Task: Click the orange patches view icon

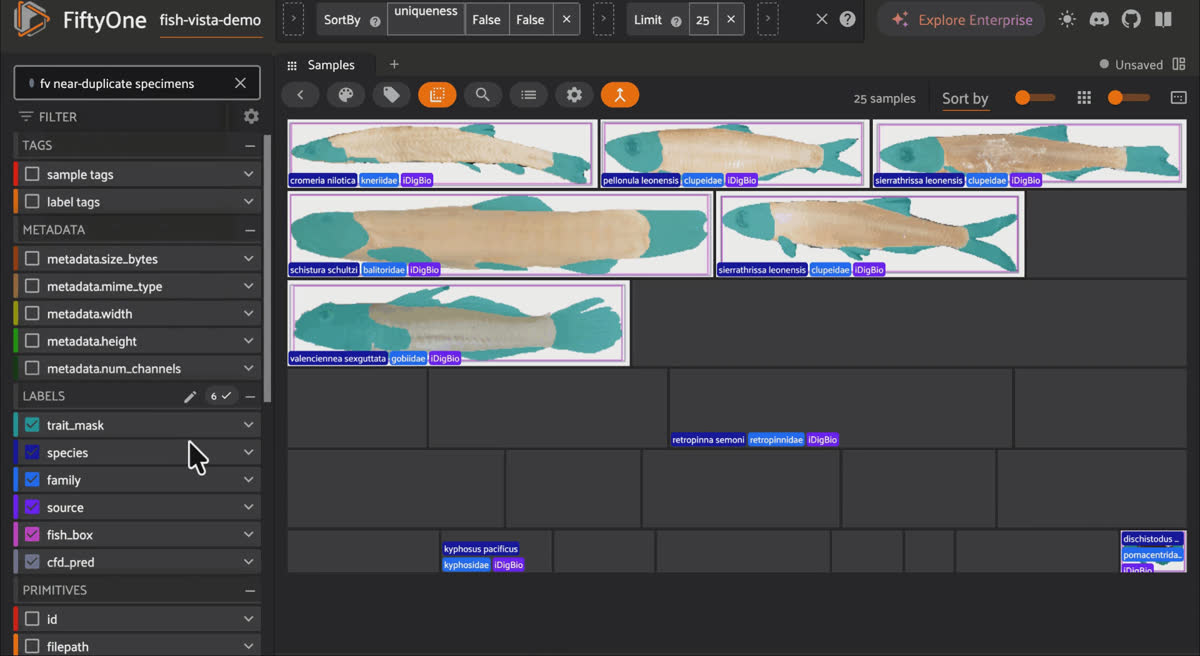Action: (437, 95)
